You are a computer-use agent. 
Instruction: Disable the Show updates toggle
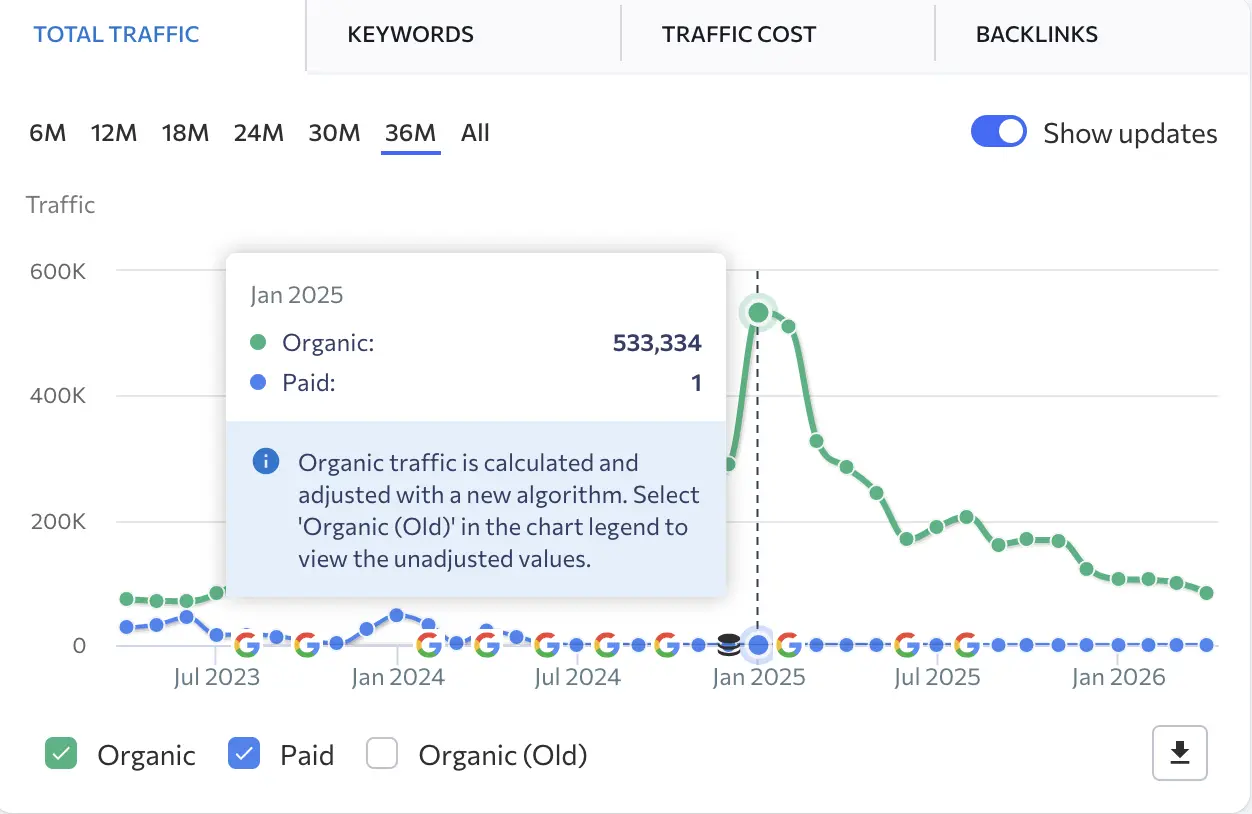998,131
